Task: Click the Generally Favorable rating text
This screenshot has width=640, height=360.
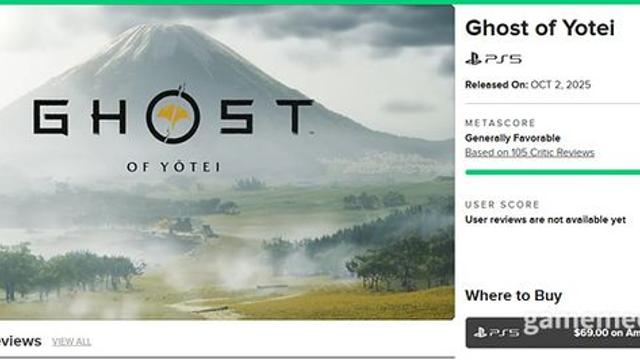Action: [x=512, y=138]
